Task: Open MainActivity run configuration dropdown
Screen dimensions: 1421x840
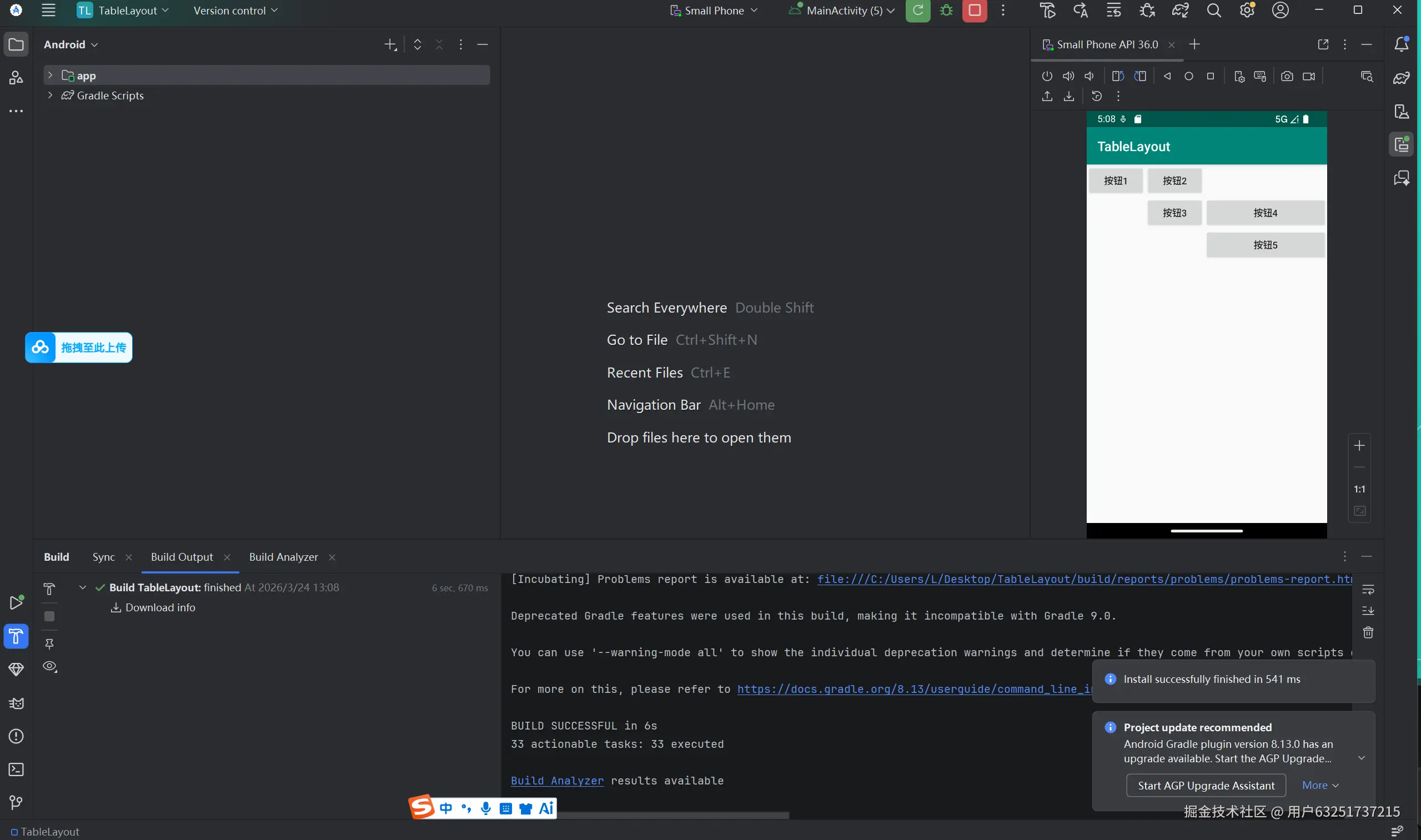Action: 843,11
